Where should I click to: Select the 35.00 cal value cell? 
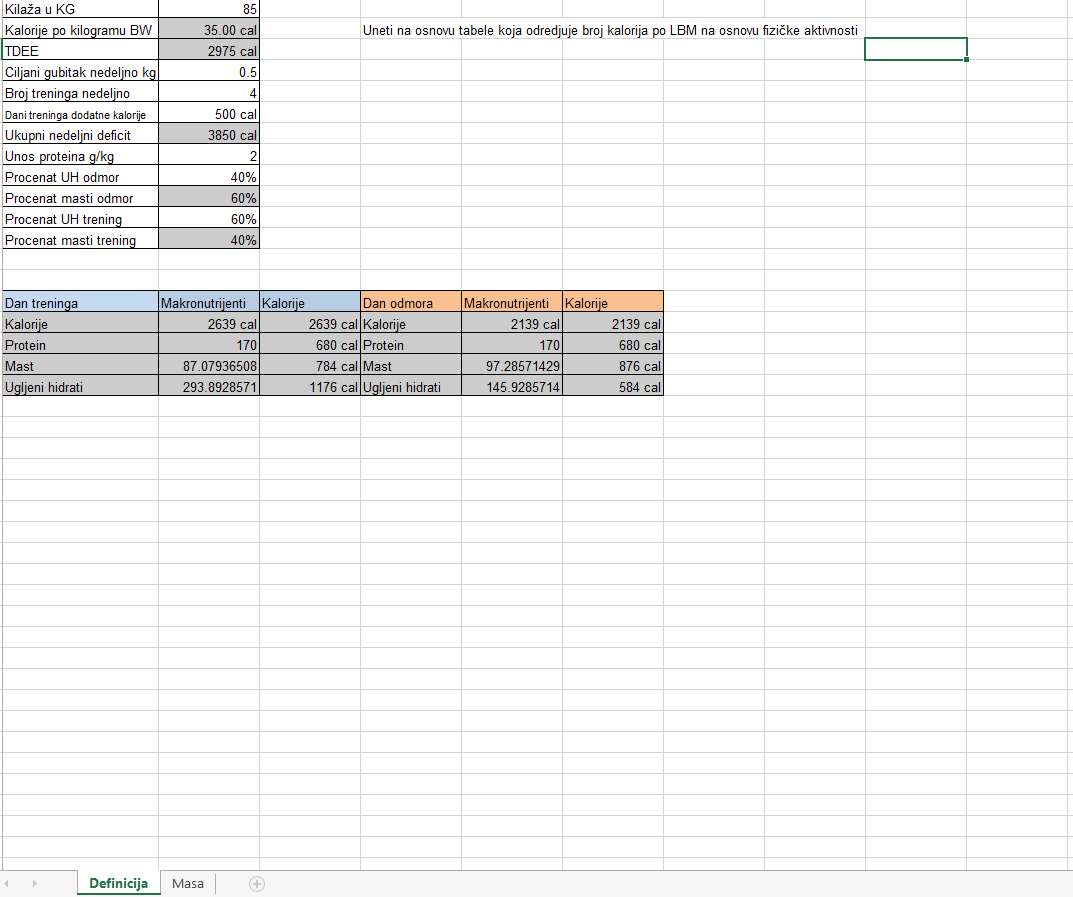[209, 30]
